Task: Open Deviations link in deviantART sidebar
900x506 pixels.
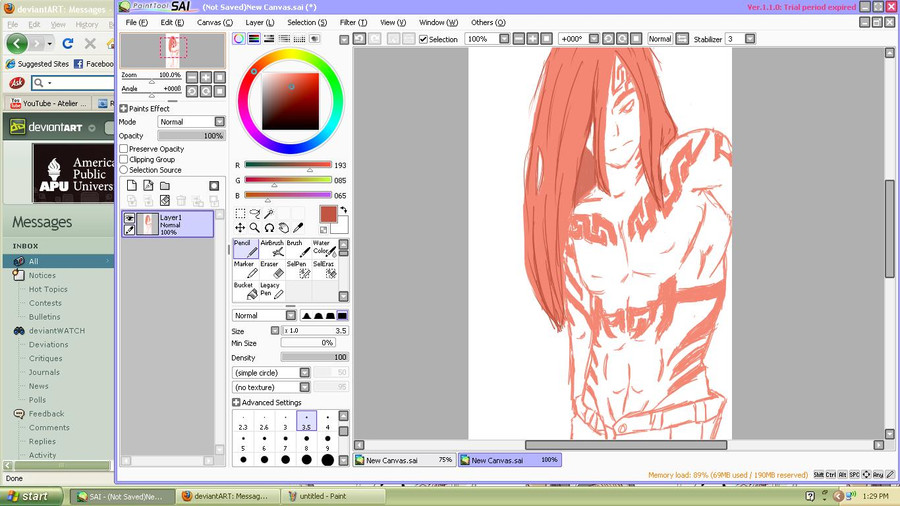Action: 48,344
